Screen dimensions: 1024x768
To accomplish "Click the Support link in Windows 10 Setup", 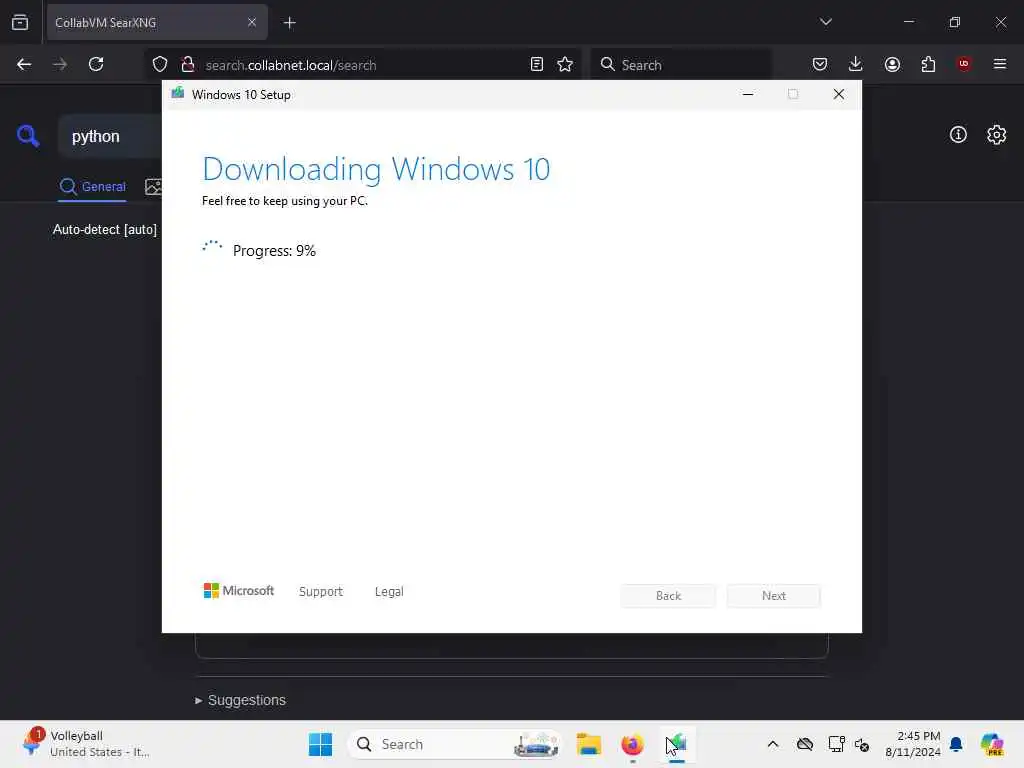I will tap(321, 592).
